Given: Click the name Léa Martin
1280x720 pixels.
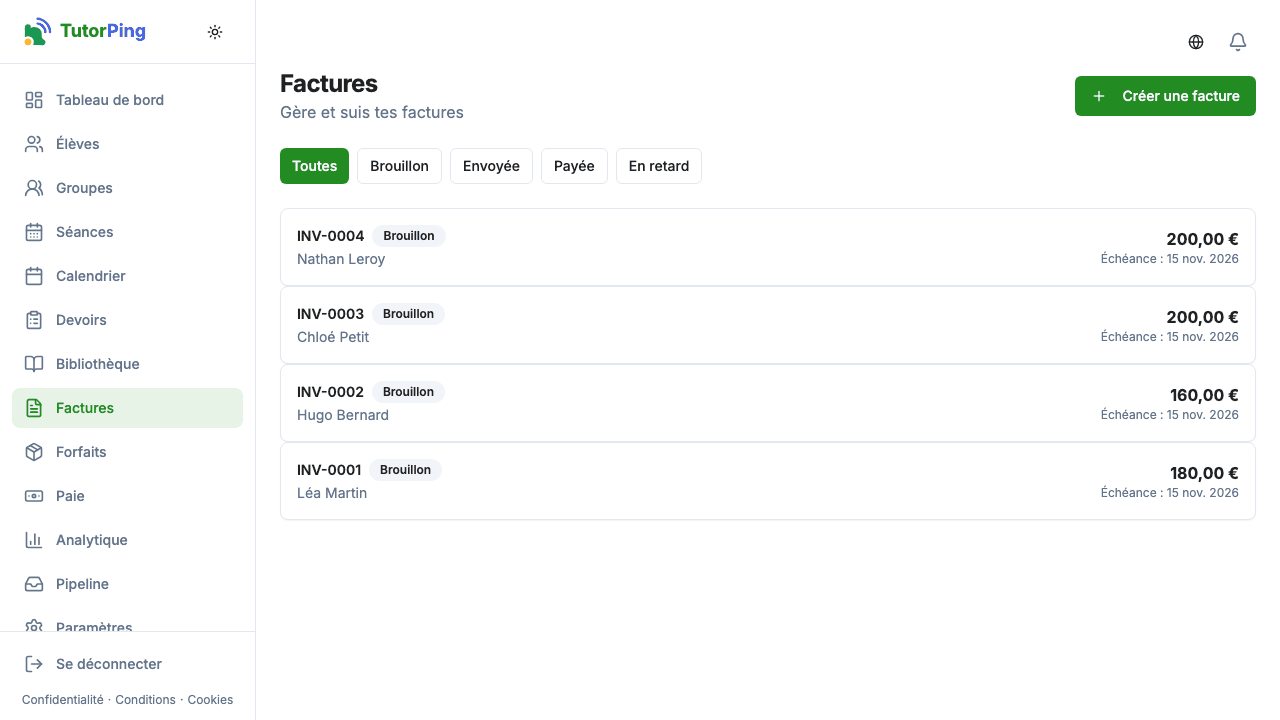Looking at the screenshot, I should click(332, 493).
